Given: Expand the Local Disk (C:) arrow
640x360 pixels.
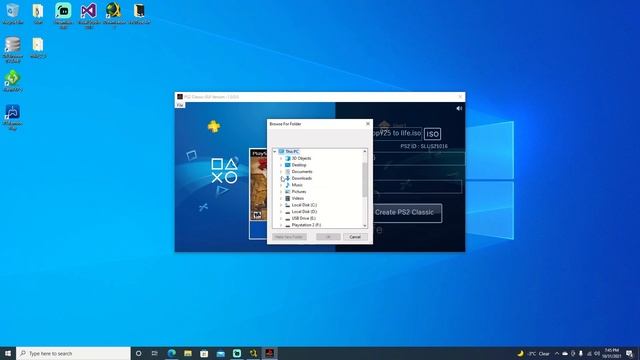Looking at the screenshot, I should click(x=281, y=205).
